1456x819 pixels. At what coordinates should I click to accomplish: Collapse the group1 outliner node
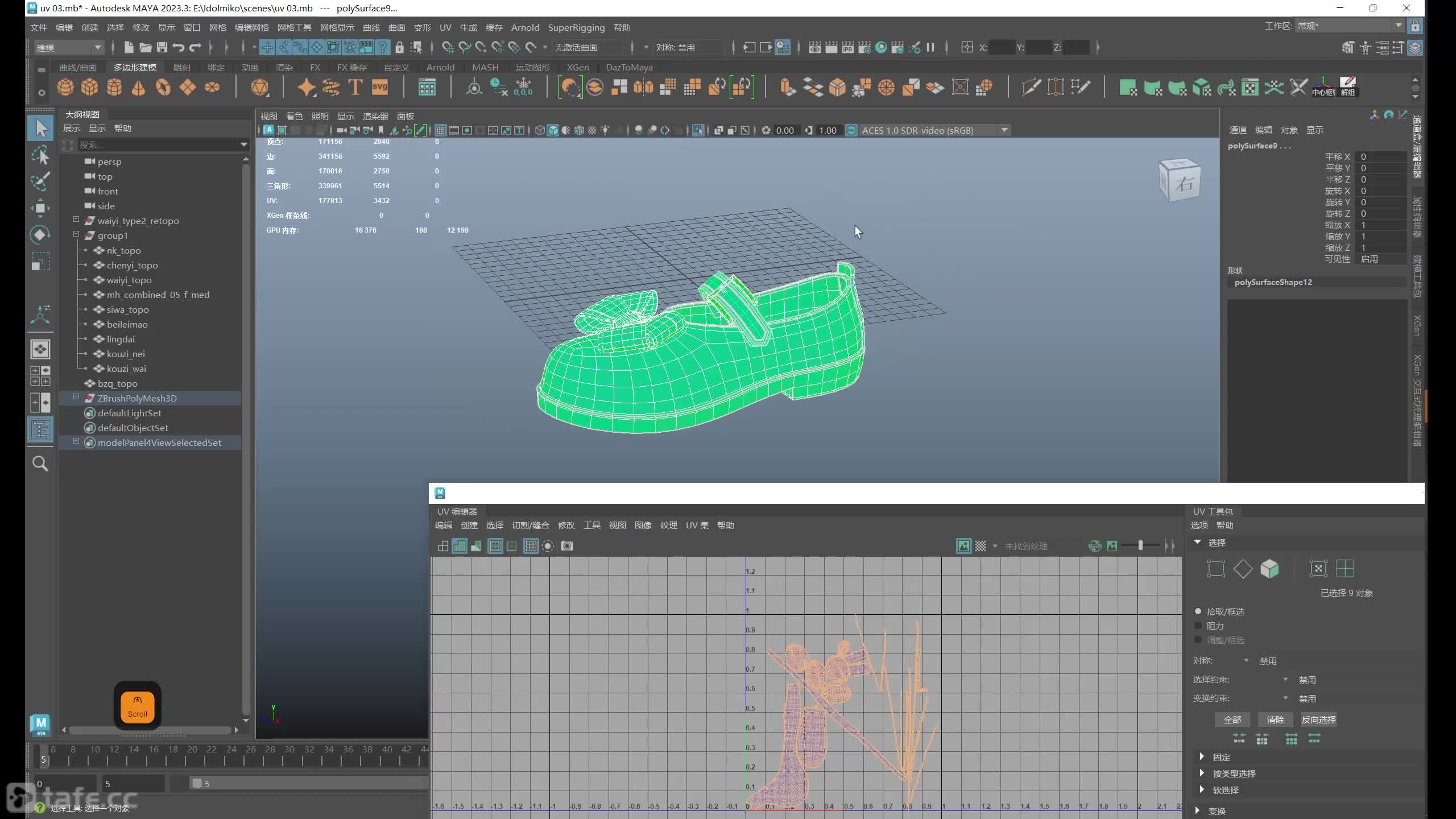point(76,234)
